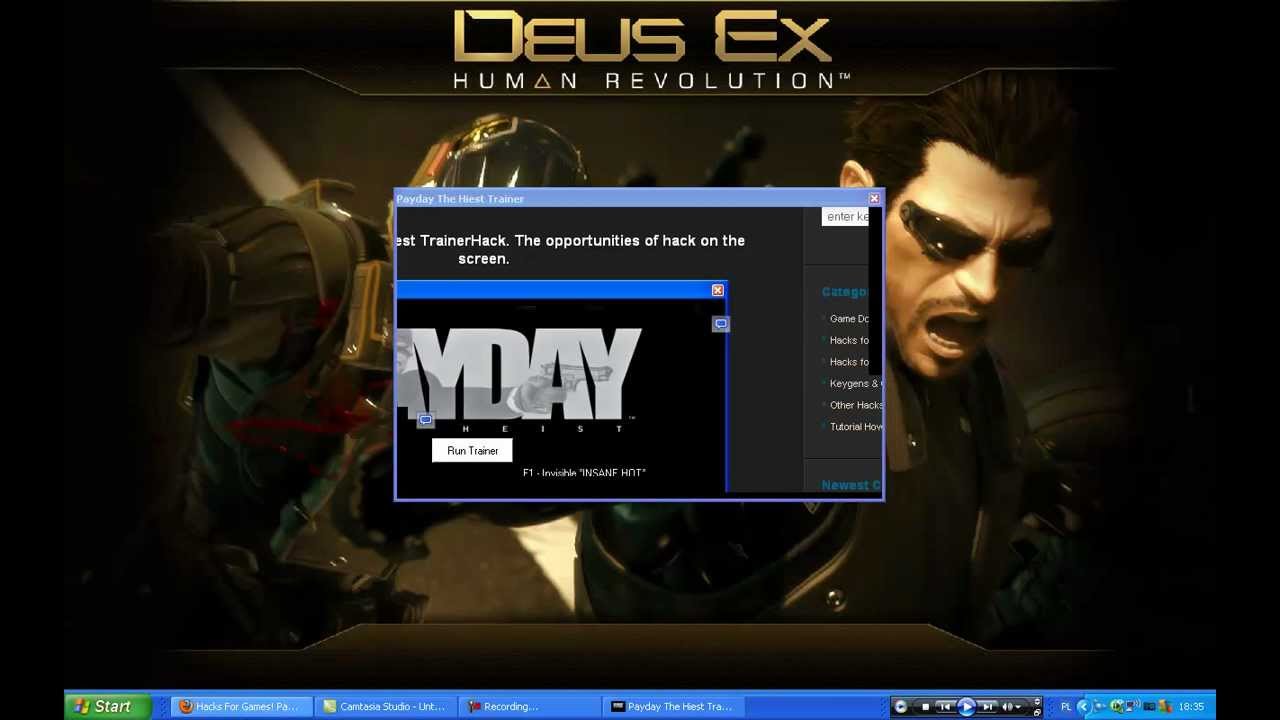
Task: Click the Payday Heist logo image
Action: [520, 378]
